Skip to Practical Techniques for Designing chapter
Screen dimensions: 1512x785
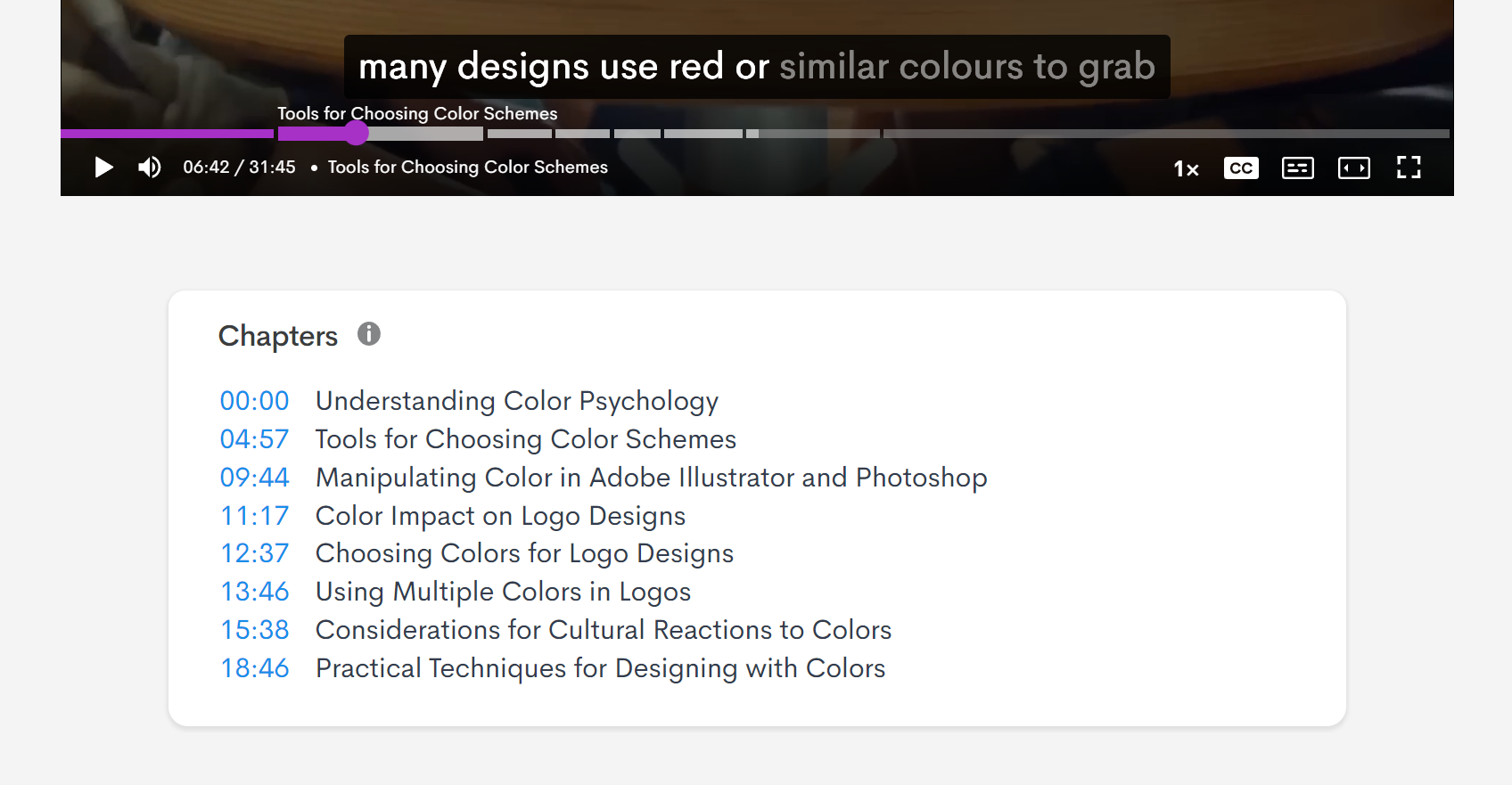click(x=600, y=668)
